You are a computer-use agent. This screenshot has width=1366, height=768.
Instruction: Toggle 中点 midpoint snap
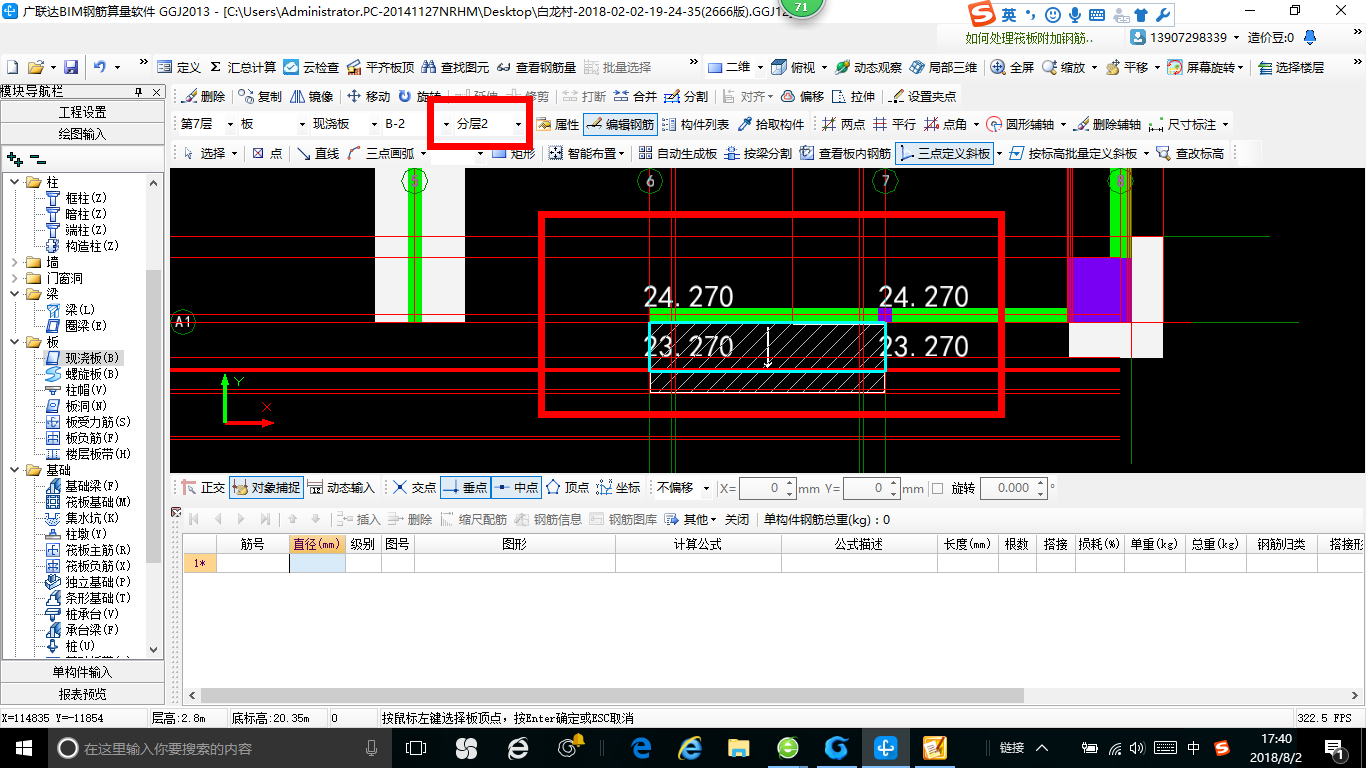point(516,488)
